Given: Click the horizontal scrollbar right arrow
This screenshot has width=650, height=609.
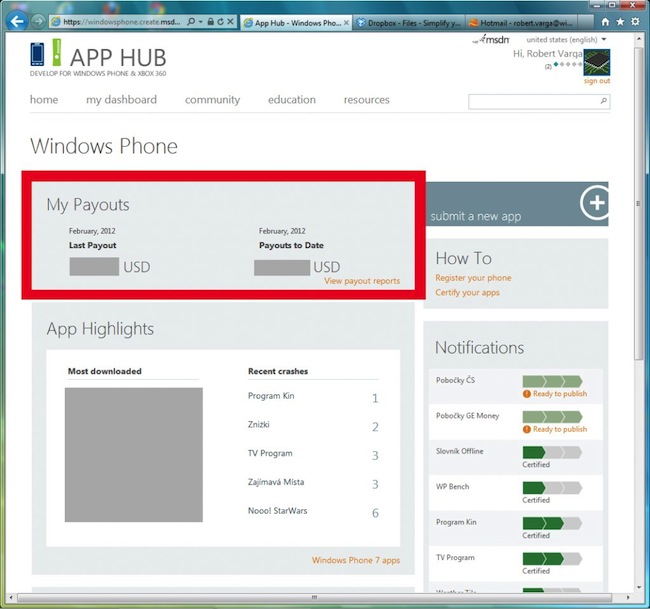Looking at the screenshot, I should tap(628, 597).
